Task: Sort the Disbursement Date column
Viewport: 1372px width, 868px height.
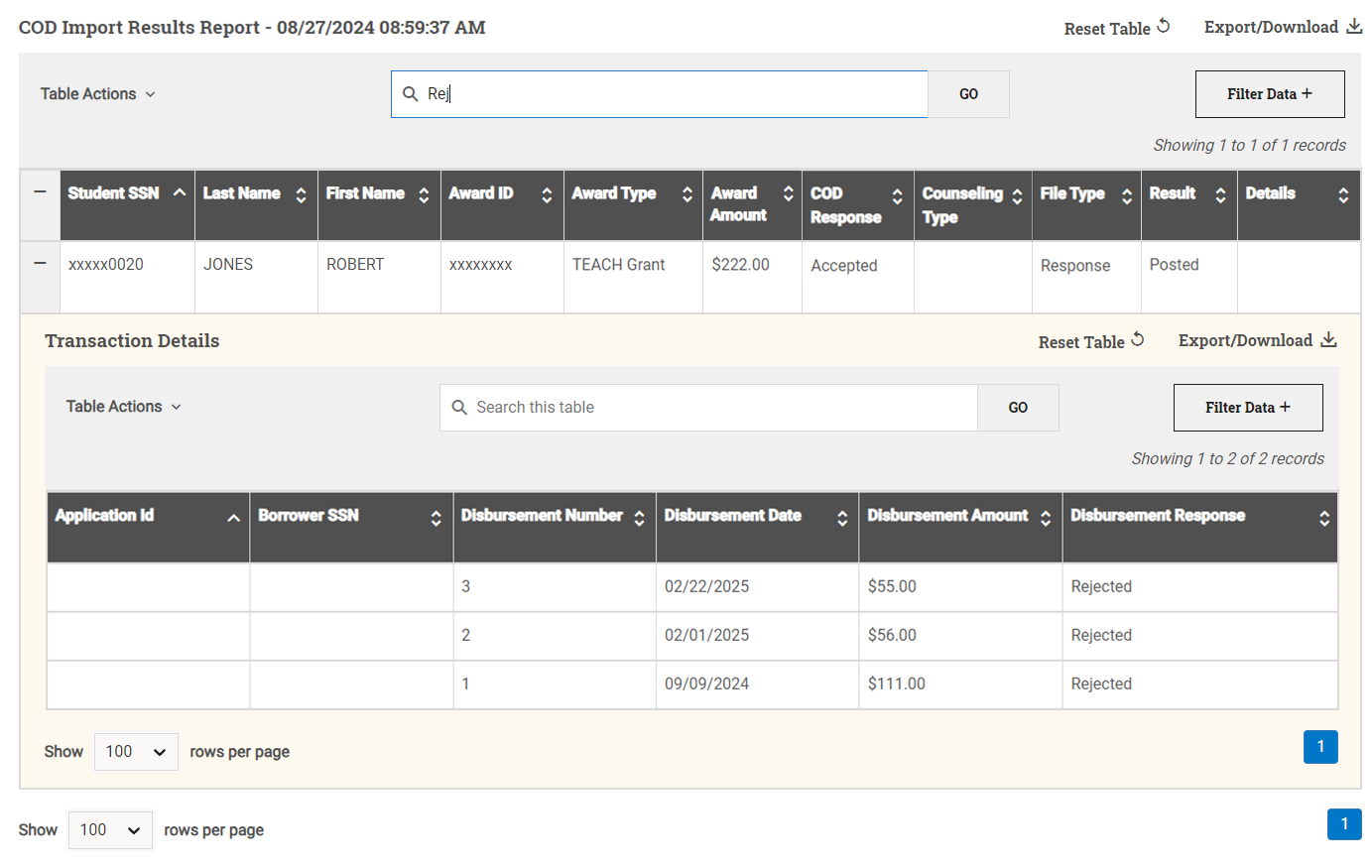Action: [x=842, y=518]
